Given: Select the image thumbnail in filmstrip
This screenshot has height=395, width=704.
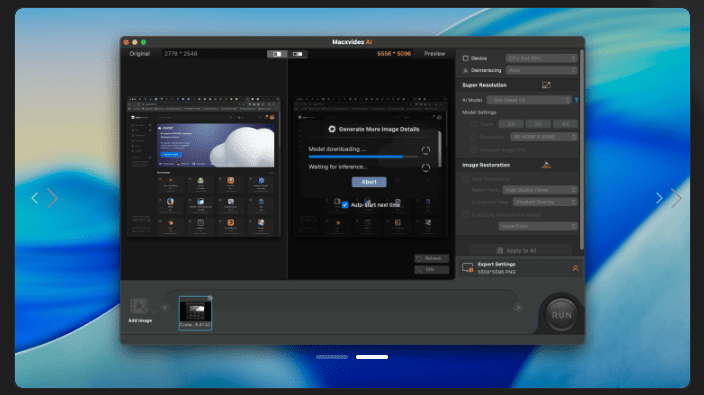Looking at the screenshot, I should click(195, 313).
